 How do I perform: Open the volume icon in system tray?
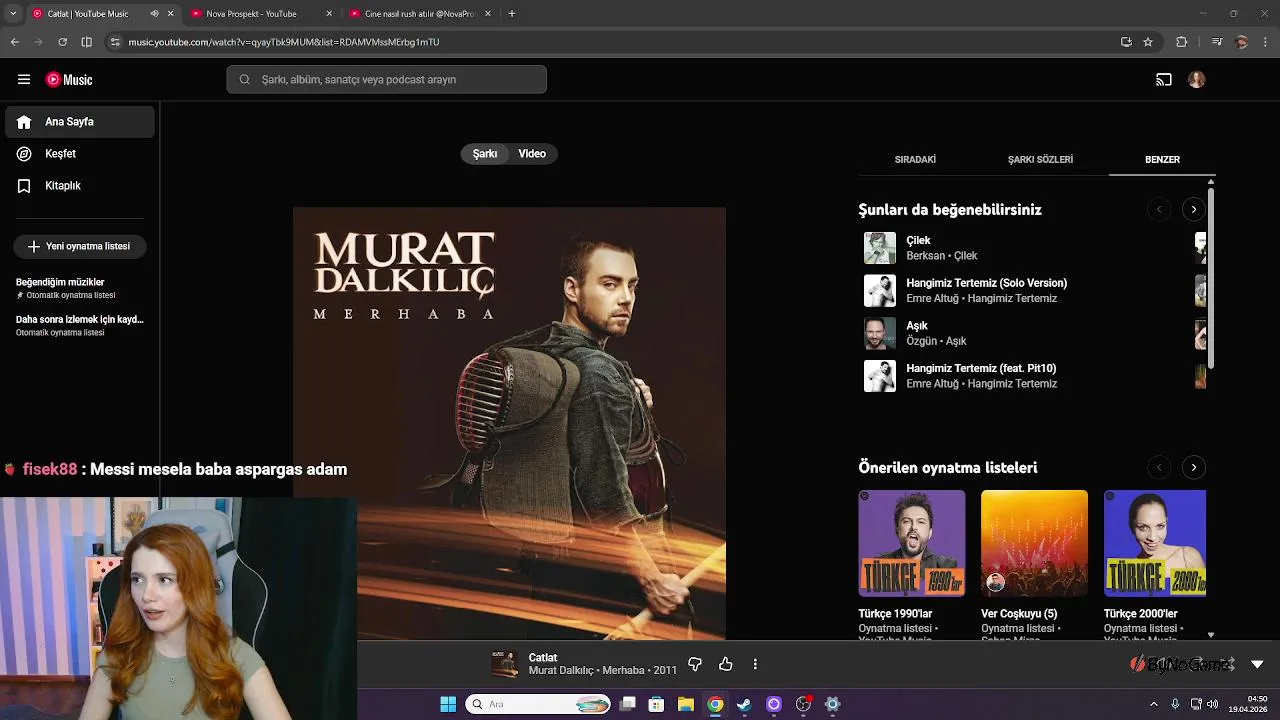point(1212,704)
